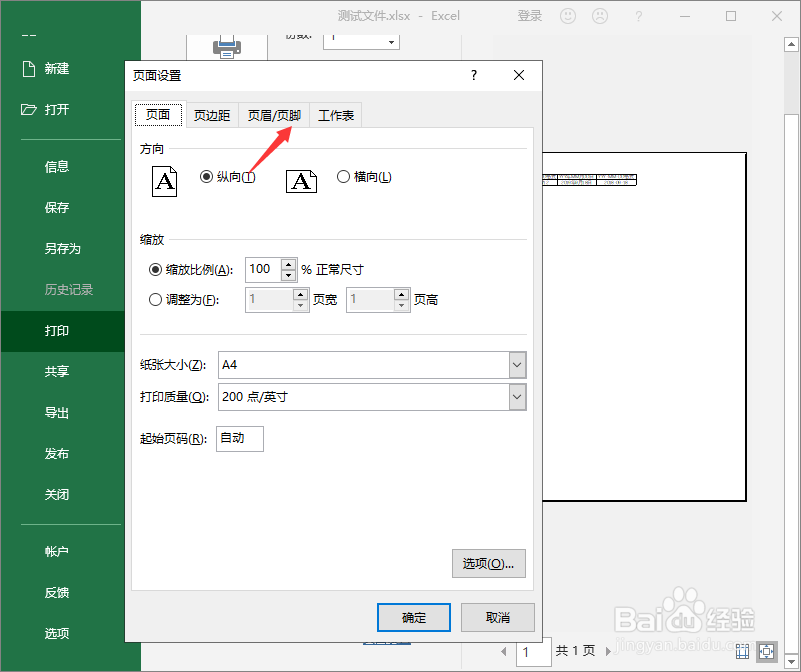Switch to the 工作表 tab
This screenshot has height=672, width=801.
(x=335, y=114)
